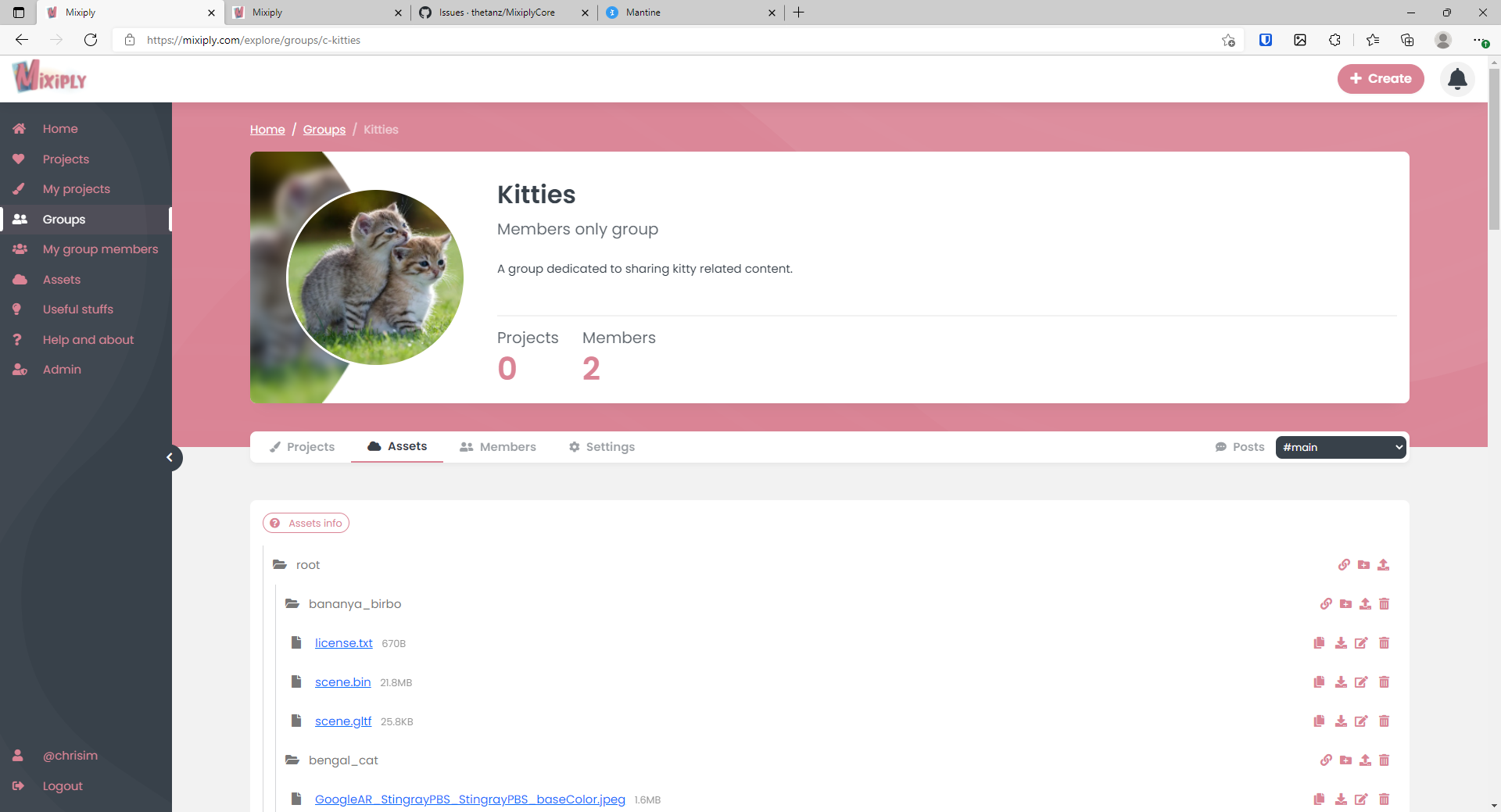The image size is (1501, 812).
Task: Delete the bananya_birbo folder
Action: [x=1385, y=603]
